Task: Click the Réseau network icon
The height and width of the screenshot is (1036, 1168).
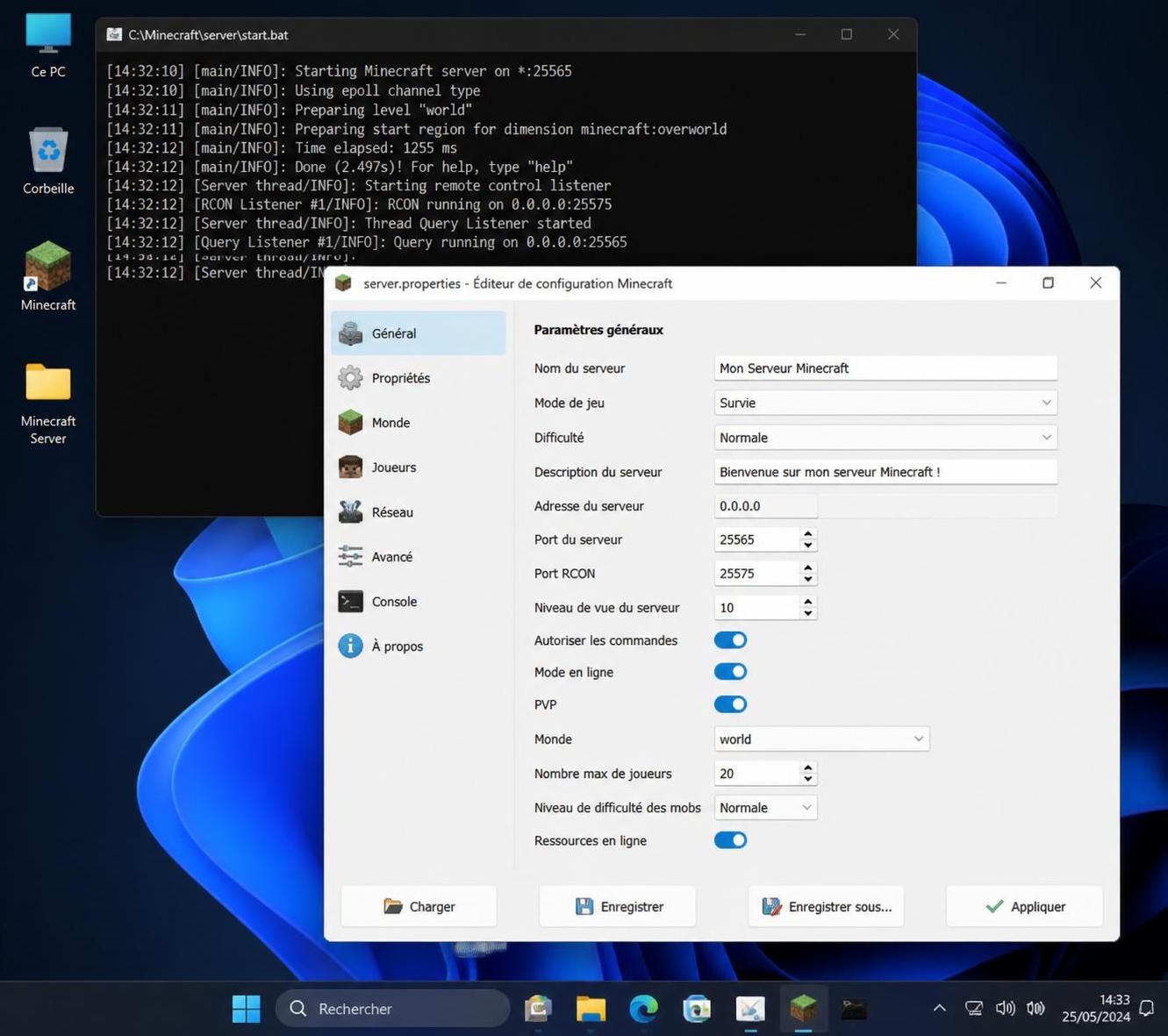Action: [x=350, y=512]
